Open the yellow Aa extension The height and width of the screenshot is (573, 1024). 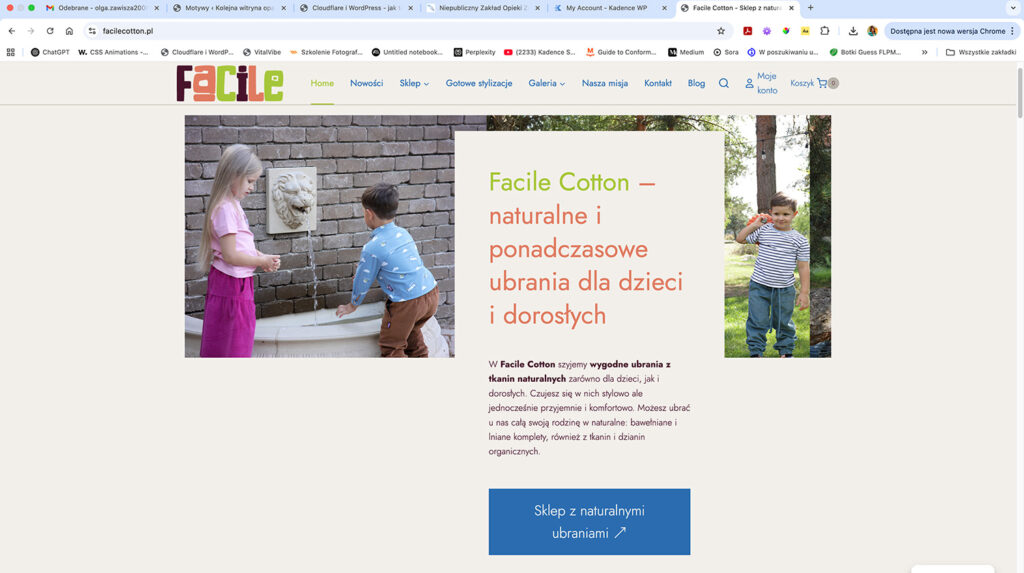coord(805,31)
